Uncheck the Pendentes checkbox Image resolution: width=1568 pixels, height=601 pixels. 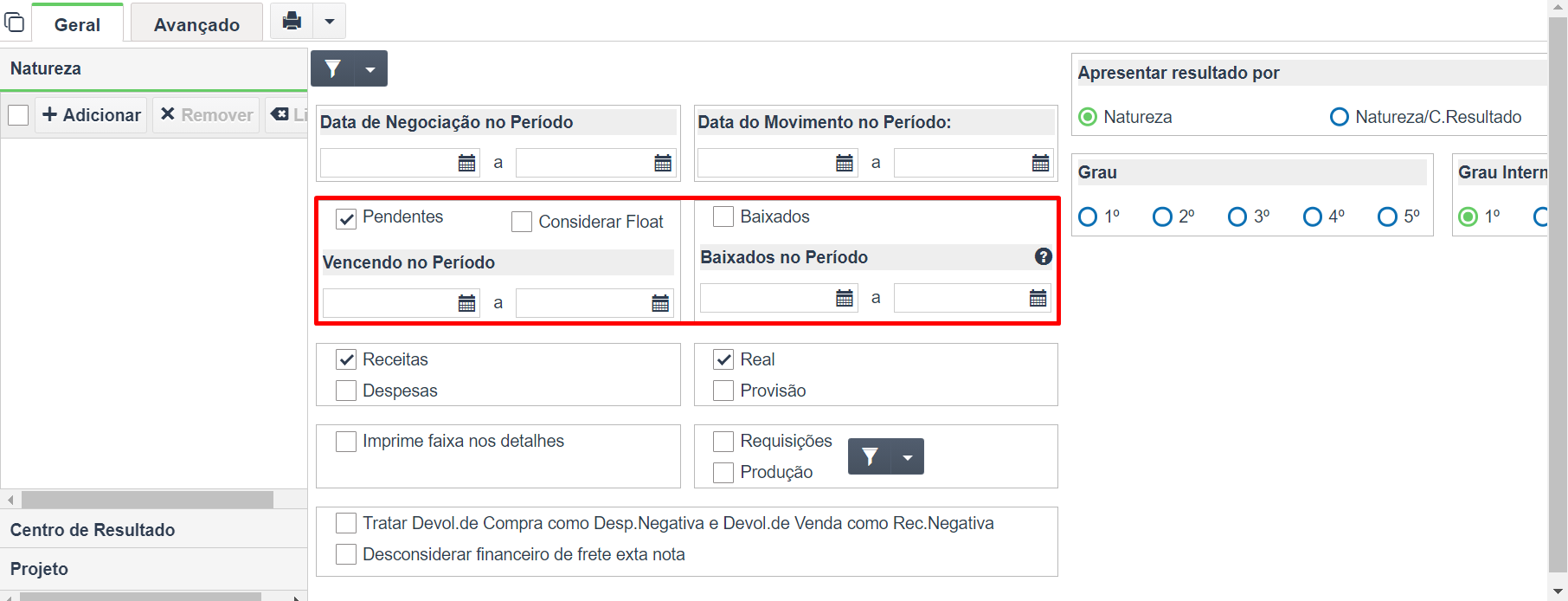coord(346,218)
